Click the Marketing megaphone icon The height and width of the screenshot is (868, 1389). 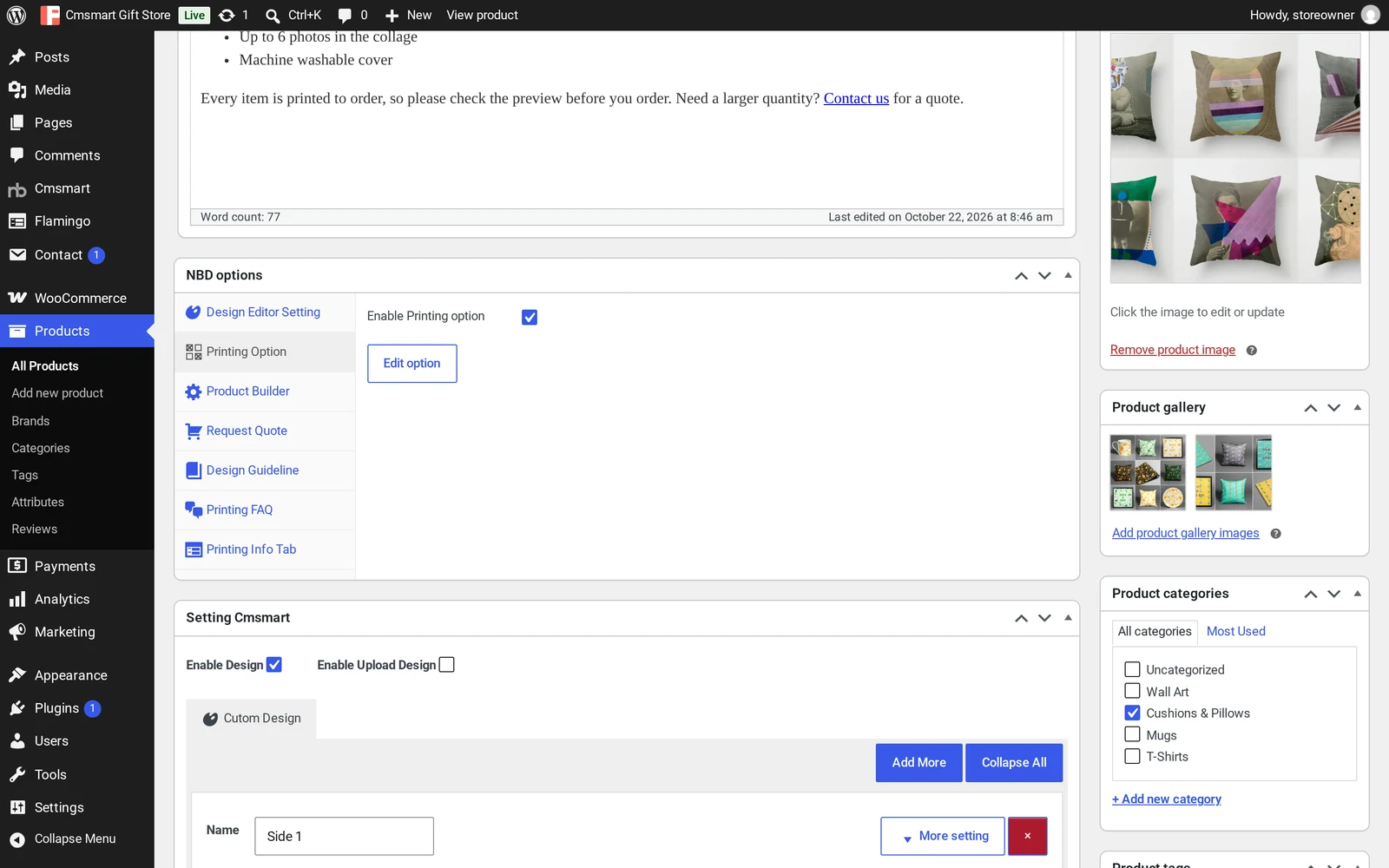[x=17, y=632]
